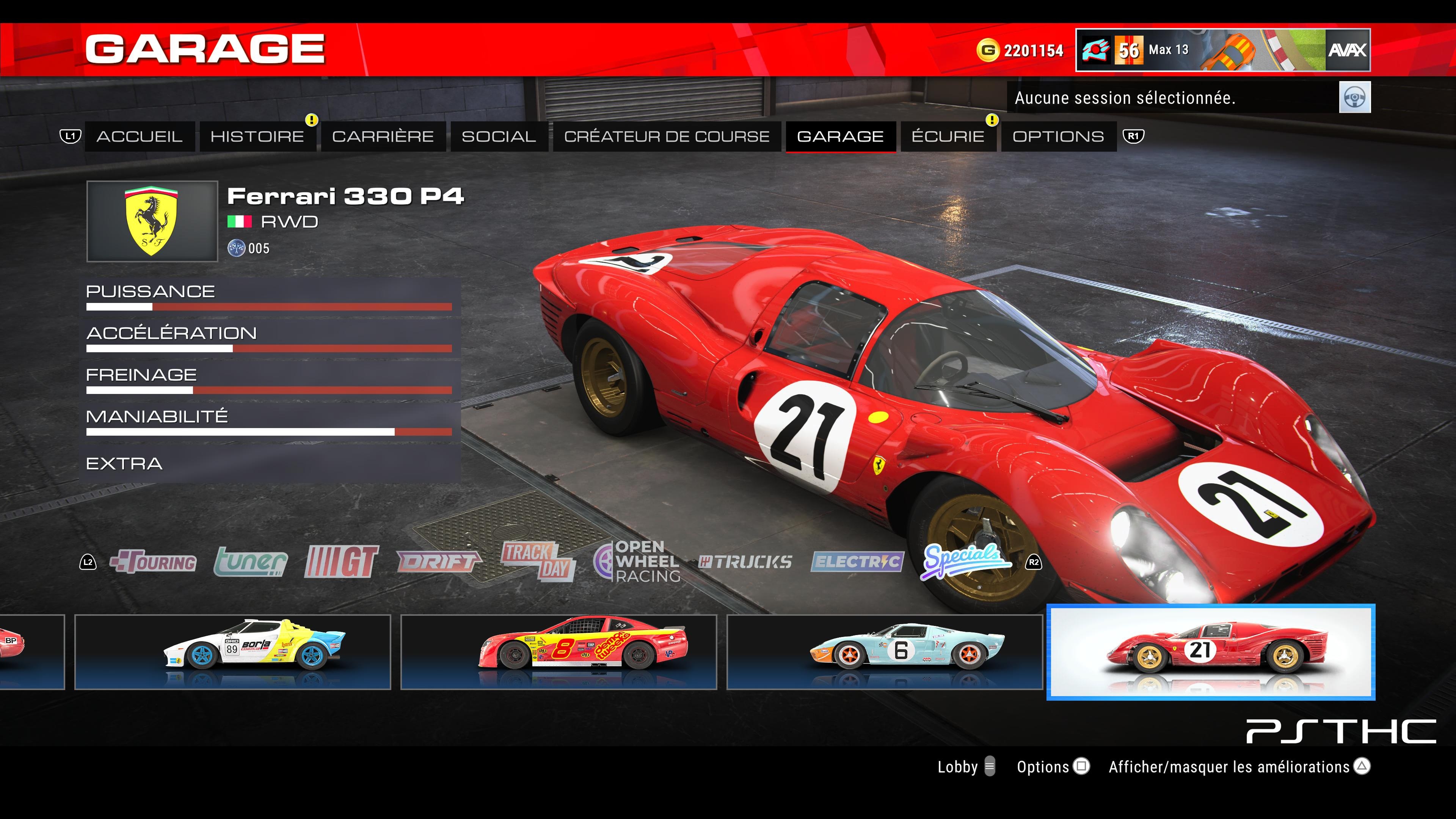Viewport: 1456px width, 819px height.
Task: Select the Garage tab
Action: tap(841, 136)
